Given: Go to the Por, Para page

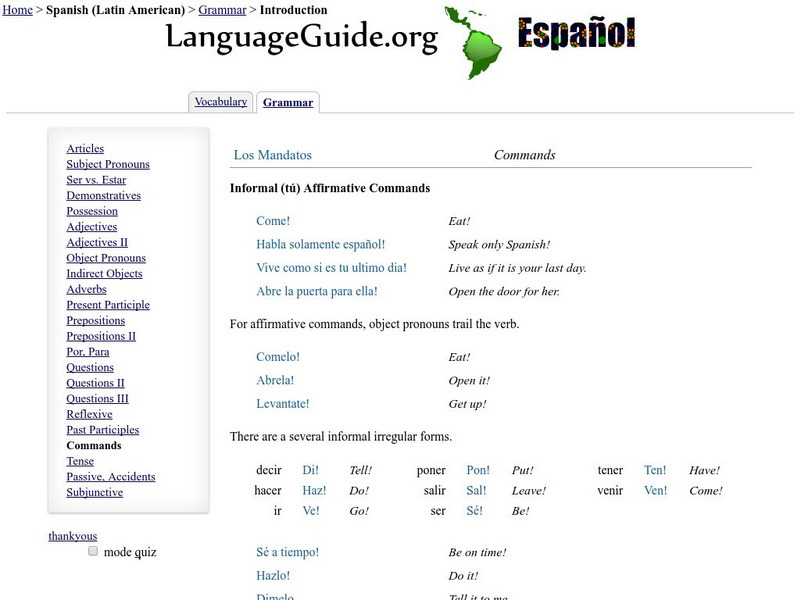Looking at the screenshot, I should 88,352.
